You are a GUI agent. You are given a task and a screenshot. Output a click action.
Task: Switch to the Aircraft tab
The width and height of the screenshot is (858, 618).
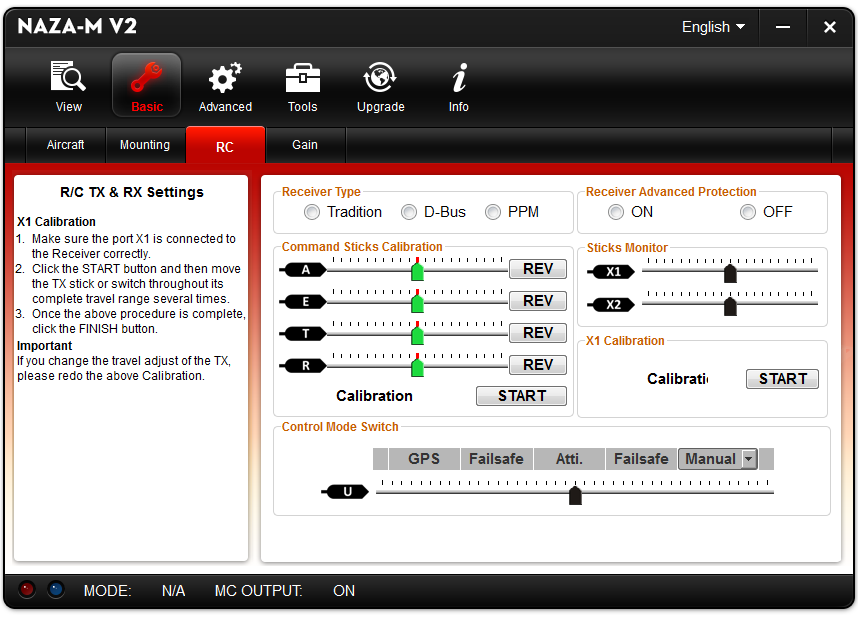point(66,145)
